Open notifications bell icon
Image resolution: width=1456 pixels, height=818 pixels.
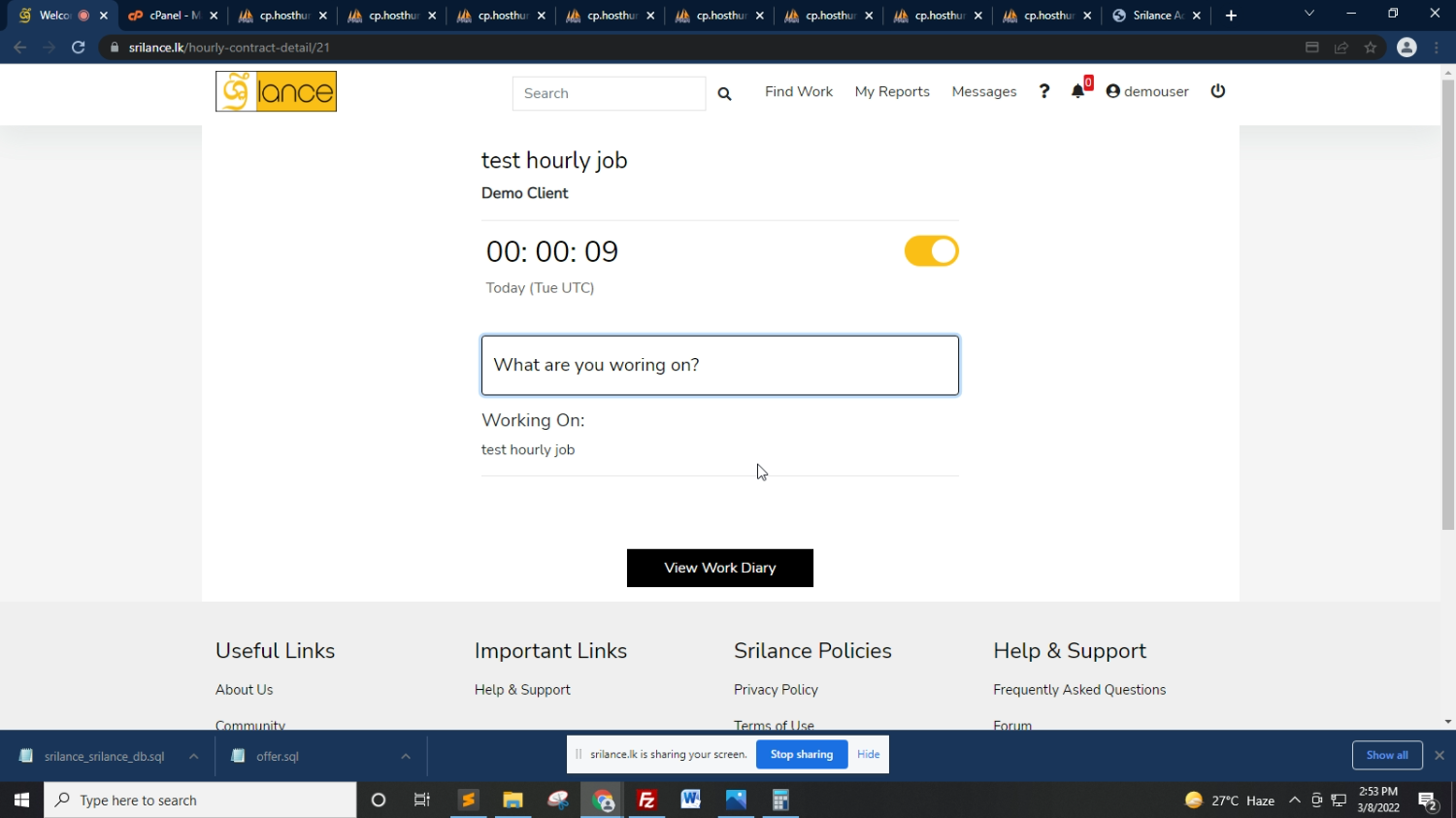coord(1078,91)
